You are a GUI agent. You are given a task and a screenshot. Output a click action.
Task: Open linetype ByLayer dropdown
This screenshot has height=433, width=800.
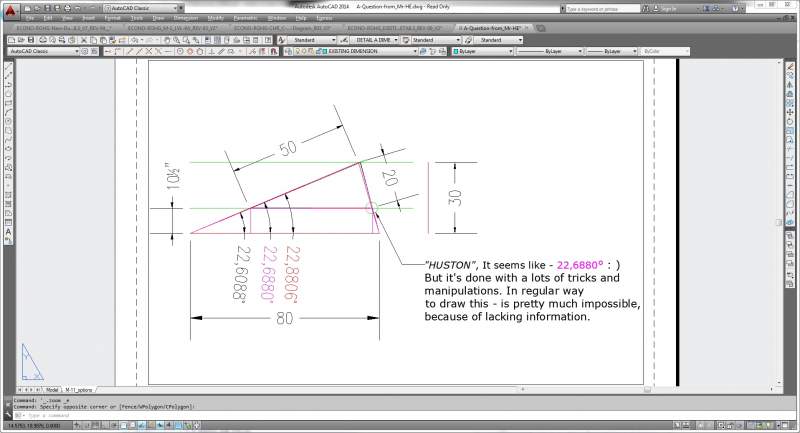(549, 51)
